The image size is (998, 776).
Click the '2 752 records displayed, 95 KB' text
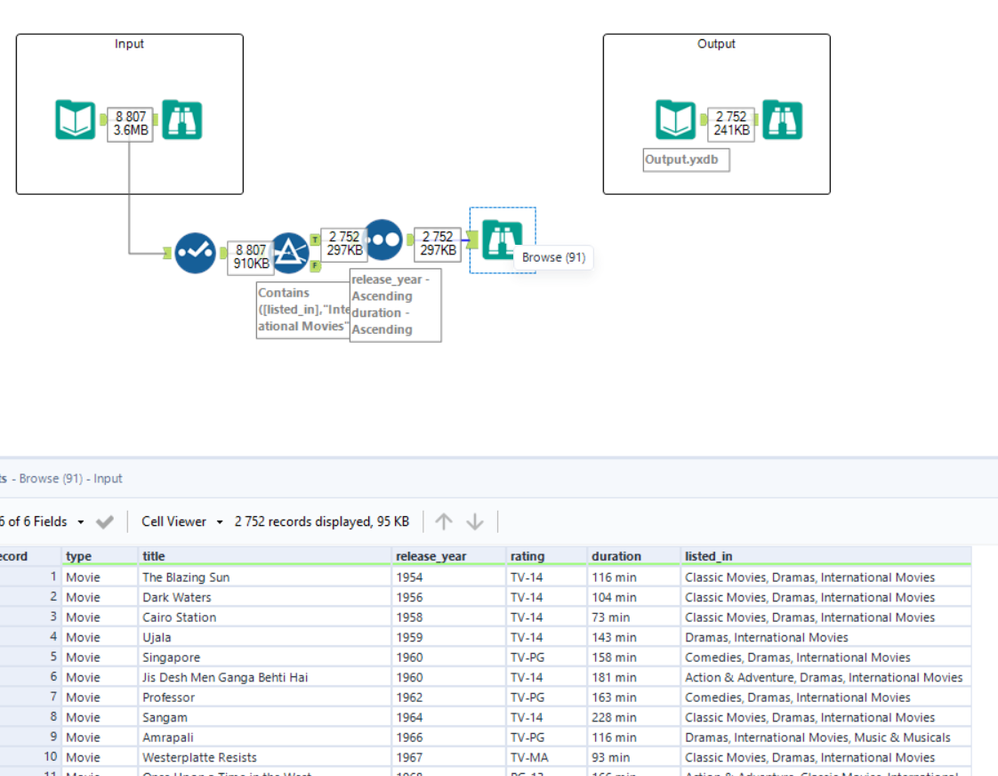pyautogui.click(x=321, y=522)
